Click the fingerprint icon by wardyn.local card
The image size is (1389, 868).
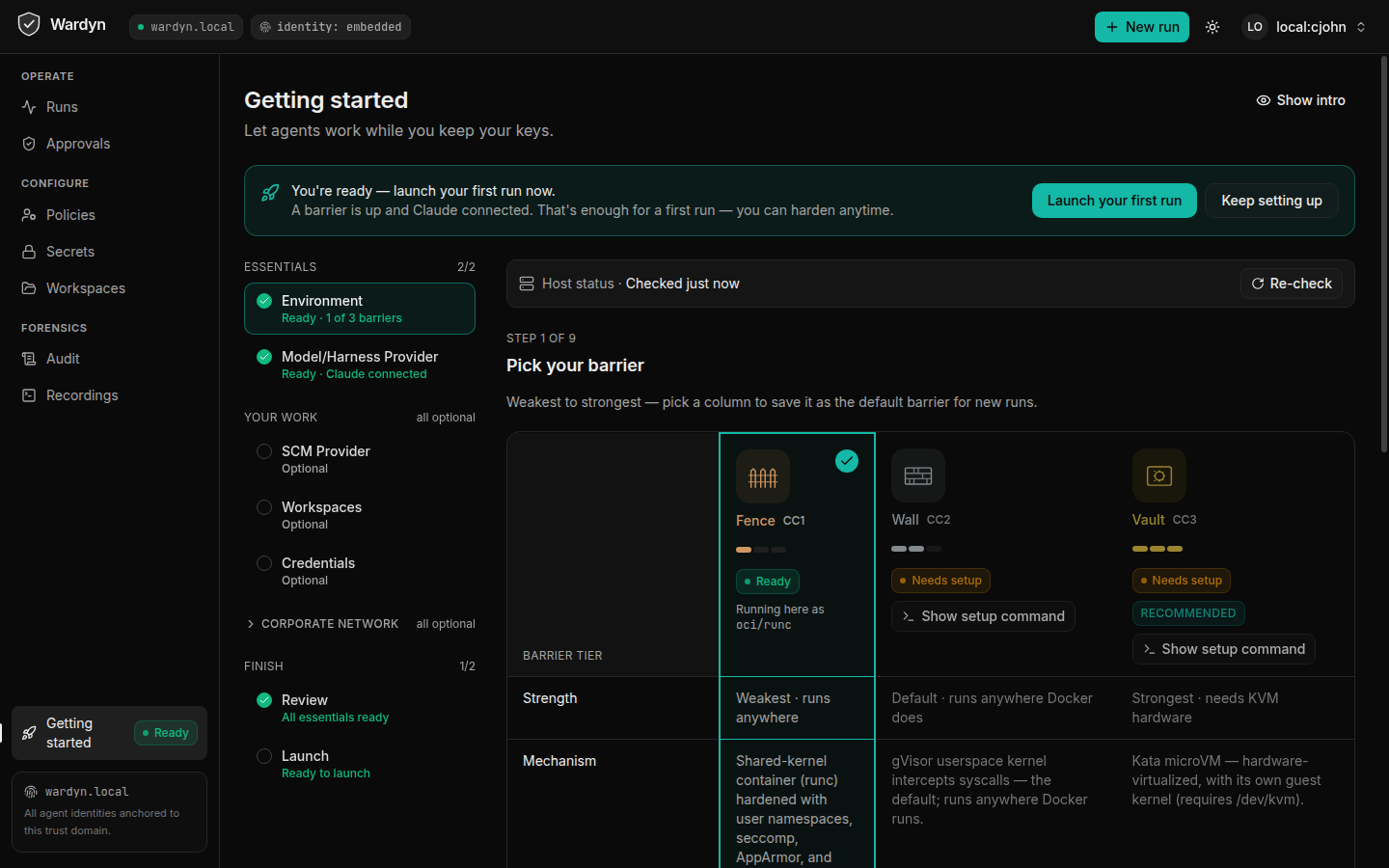pyautogui.click(x=31, y=792)
